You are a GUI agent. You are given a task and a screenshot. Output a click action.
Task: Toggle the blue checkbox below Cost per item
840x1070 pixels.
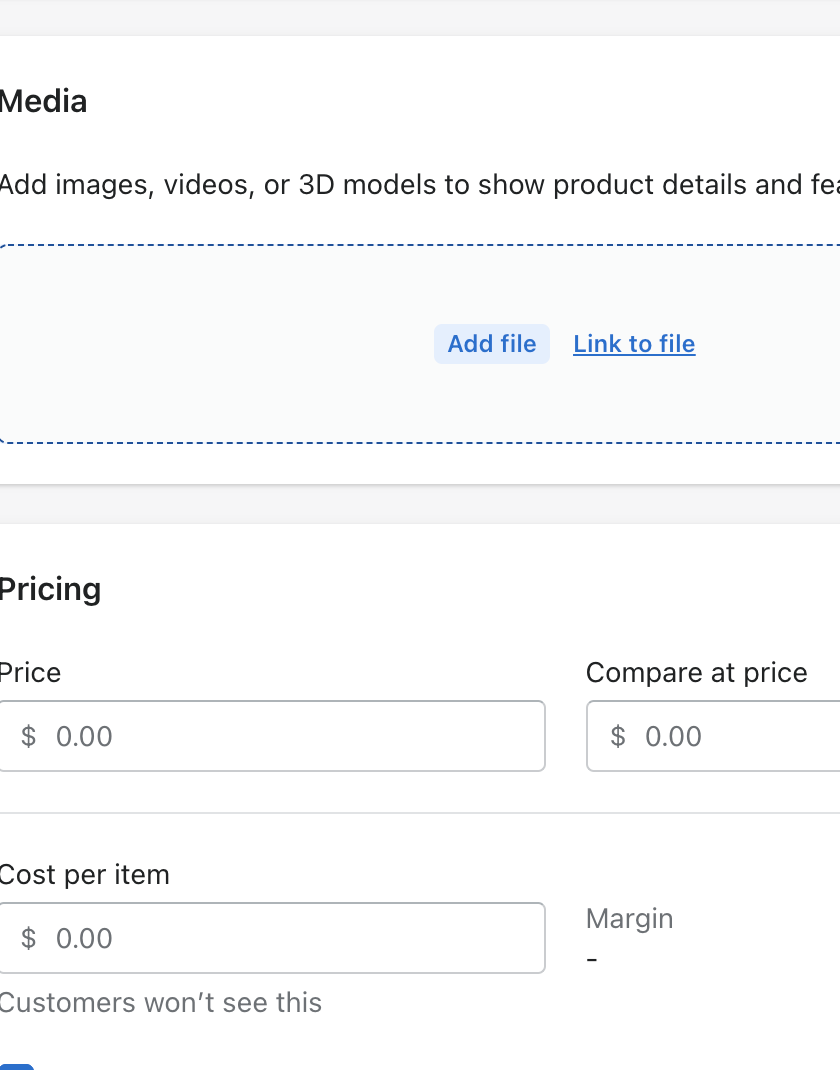[15, 1067]
